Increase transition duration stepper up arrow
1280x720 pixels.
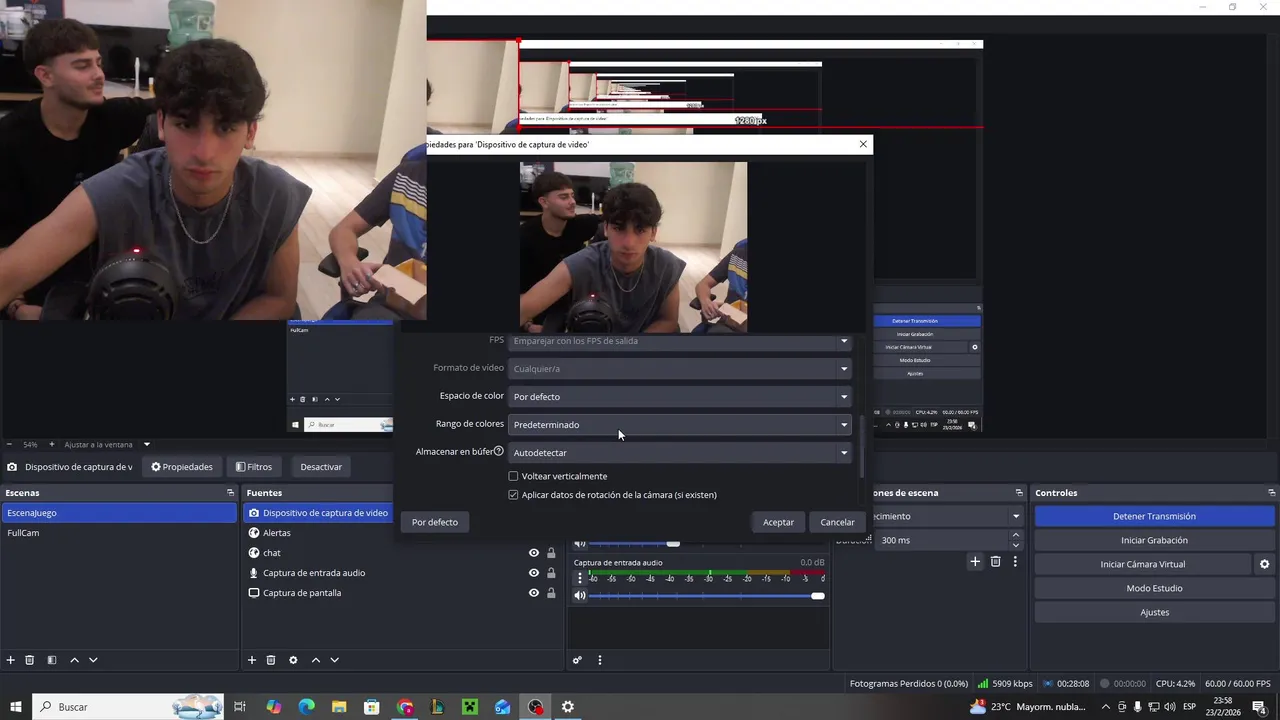point(1016,535)
